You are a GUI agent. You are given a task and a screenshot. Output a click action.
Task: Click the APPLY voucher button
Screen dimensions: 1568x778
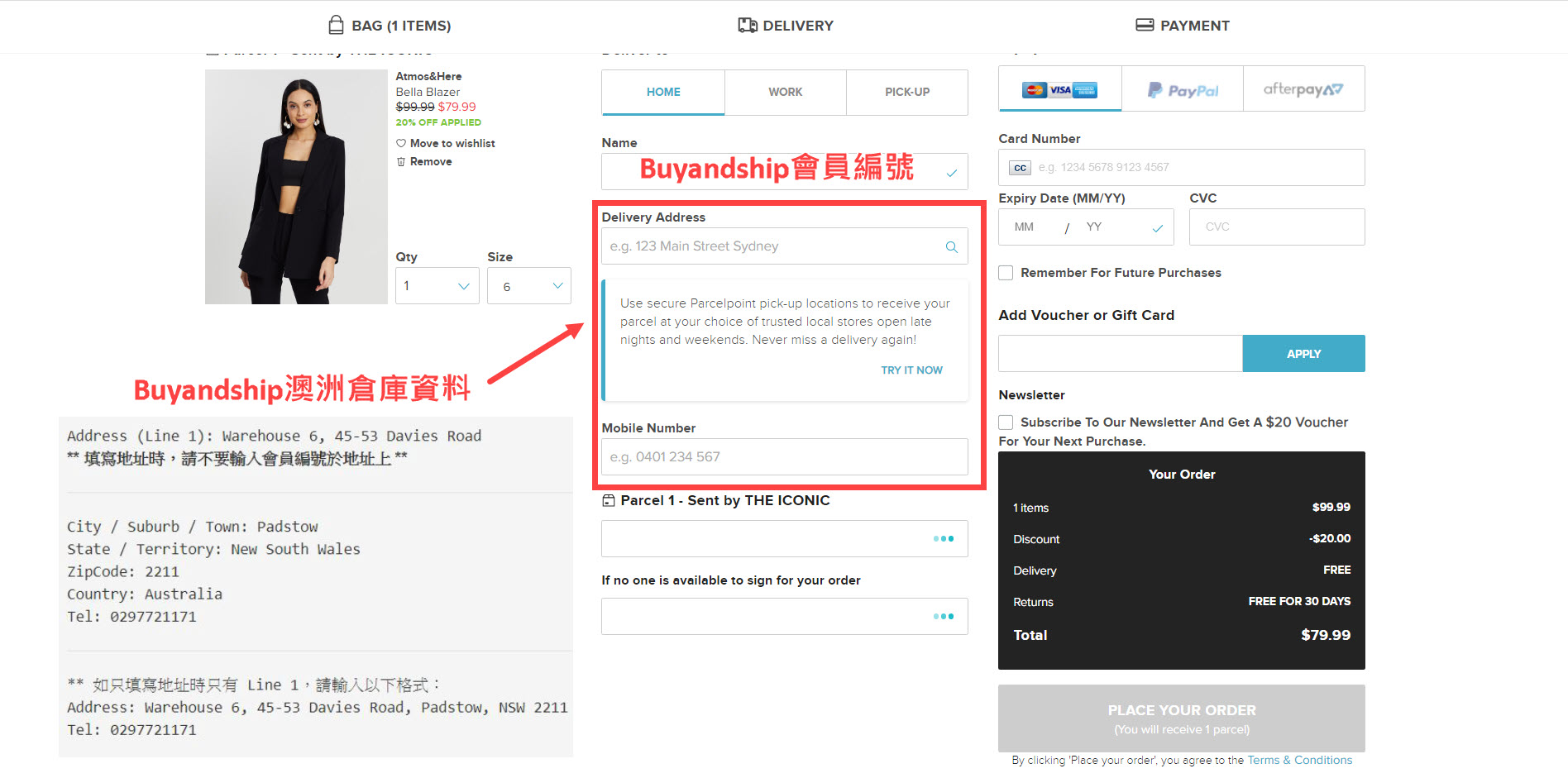click(1303, 354)
